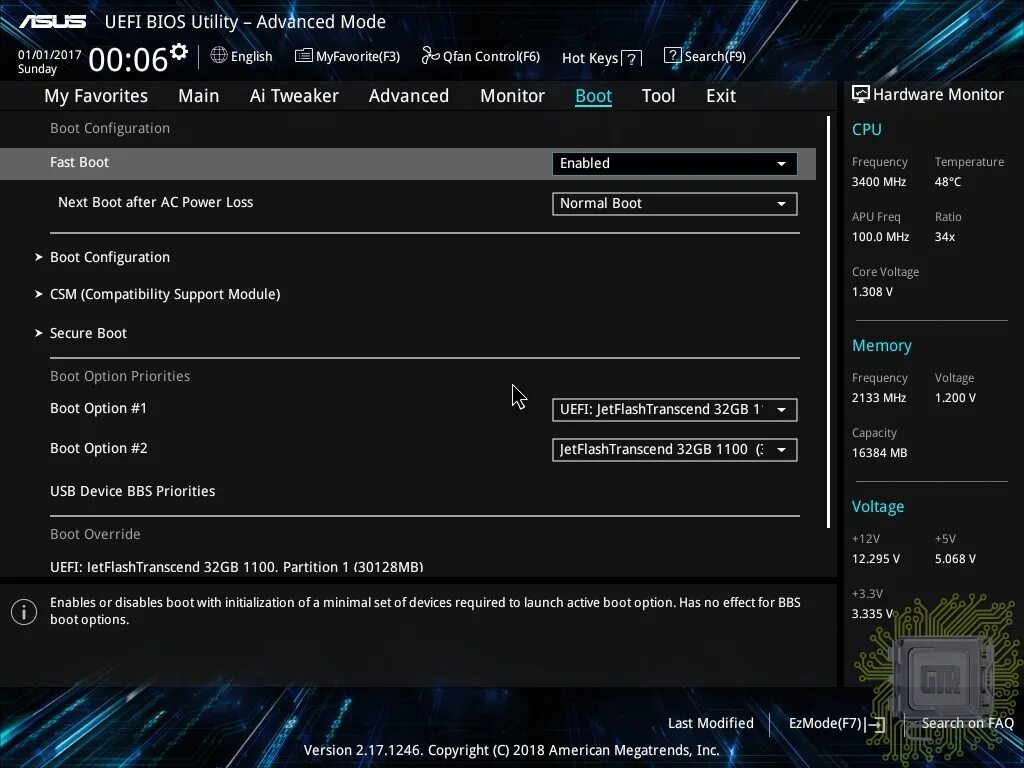This screenshot has height=768, width=1024.
Task: Click CPU Temperature value 48°C
Action: (x=948, y=182)
